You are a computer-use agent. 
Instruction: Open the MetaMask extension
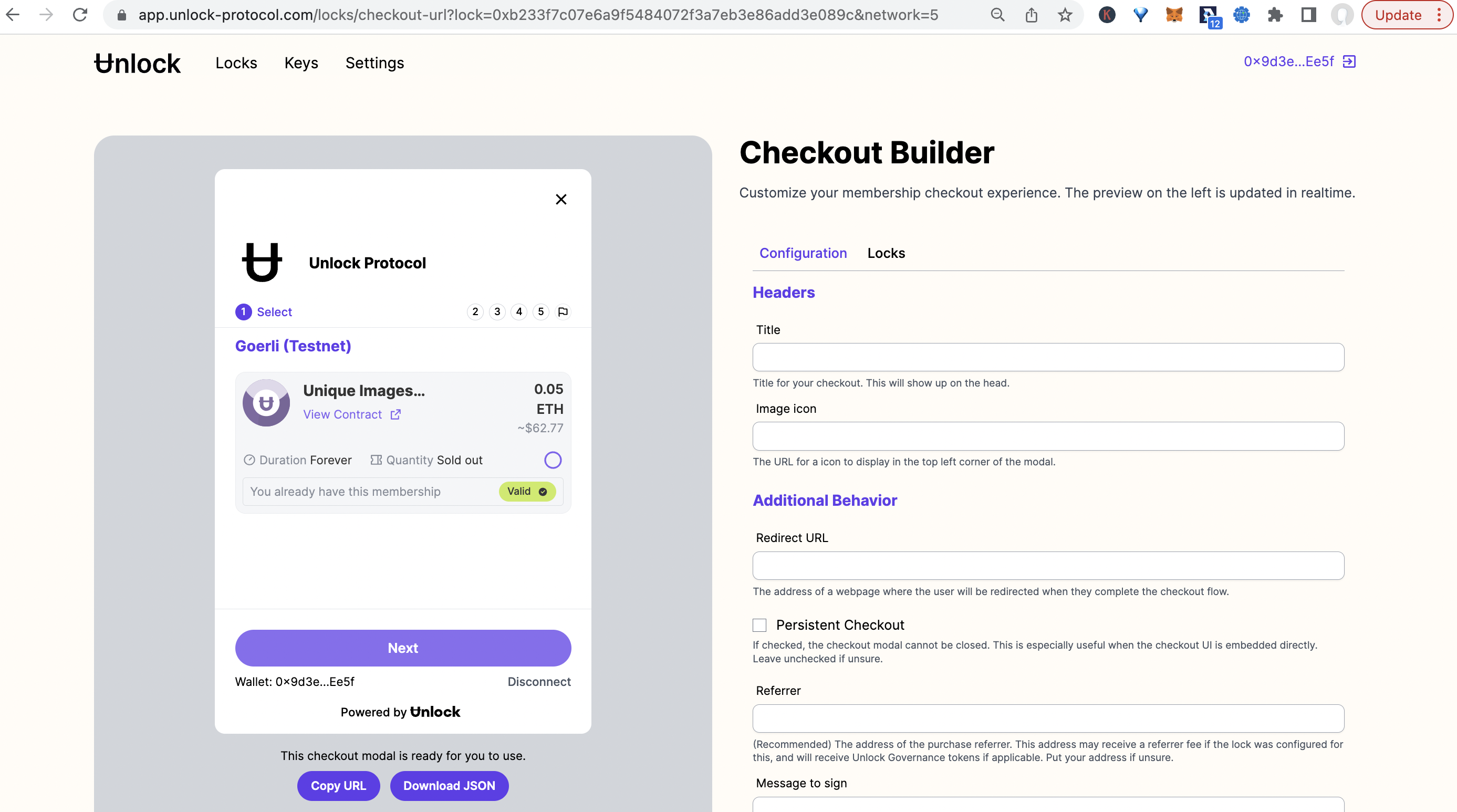pyautogui.click(x=1173, y=15)
